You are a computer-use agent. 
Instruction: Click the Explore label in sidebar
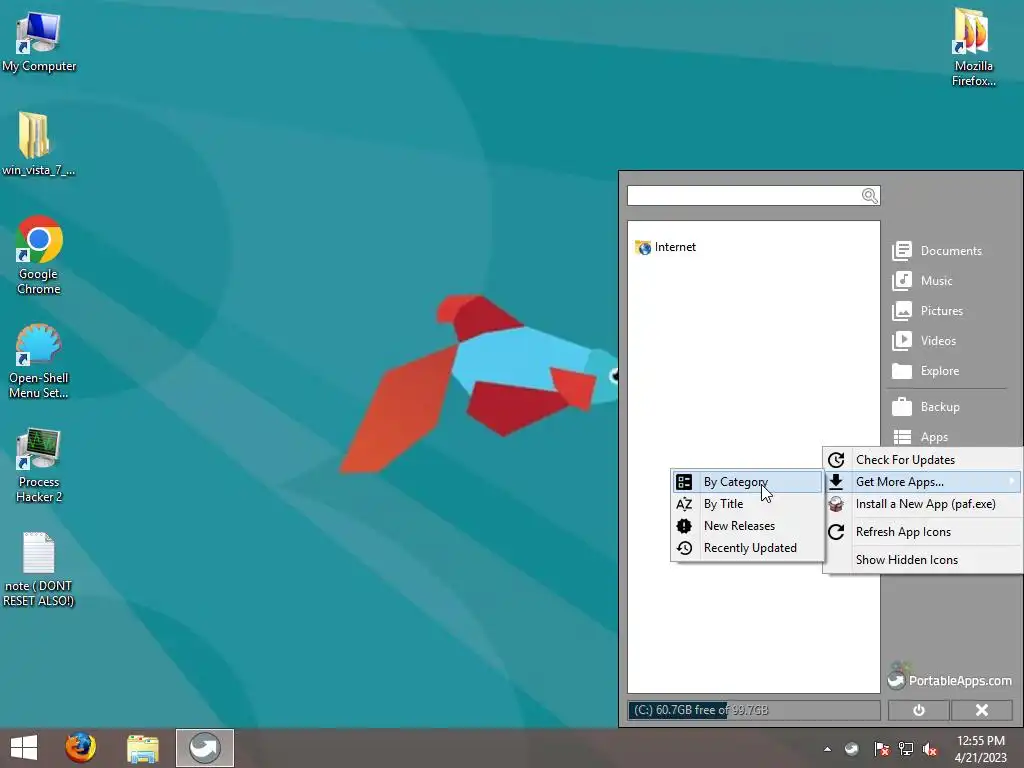click(x=940, y=371)
